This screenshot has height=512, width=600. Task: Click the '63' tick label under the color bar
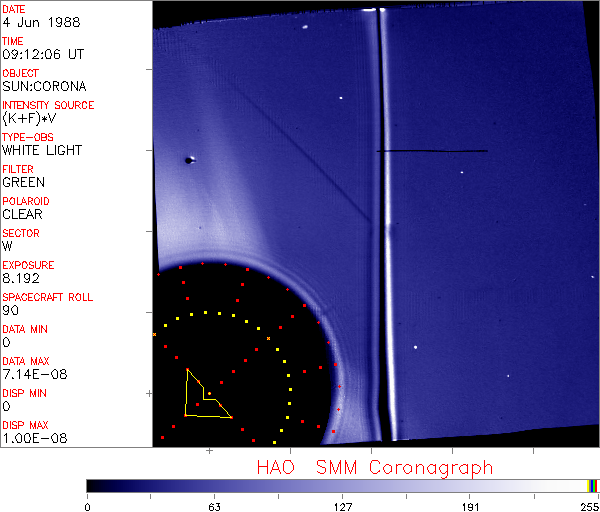pos(214,506)
